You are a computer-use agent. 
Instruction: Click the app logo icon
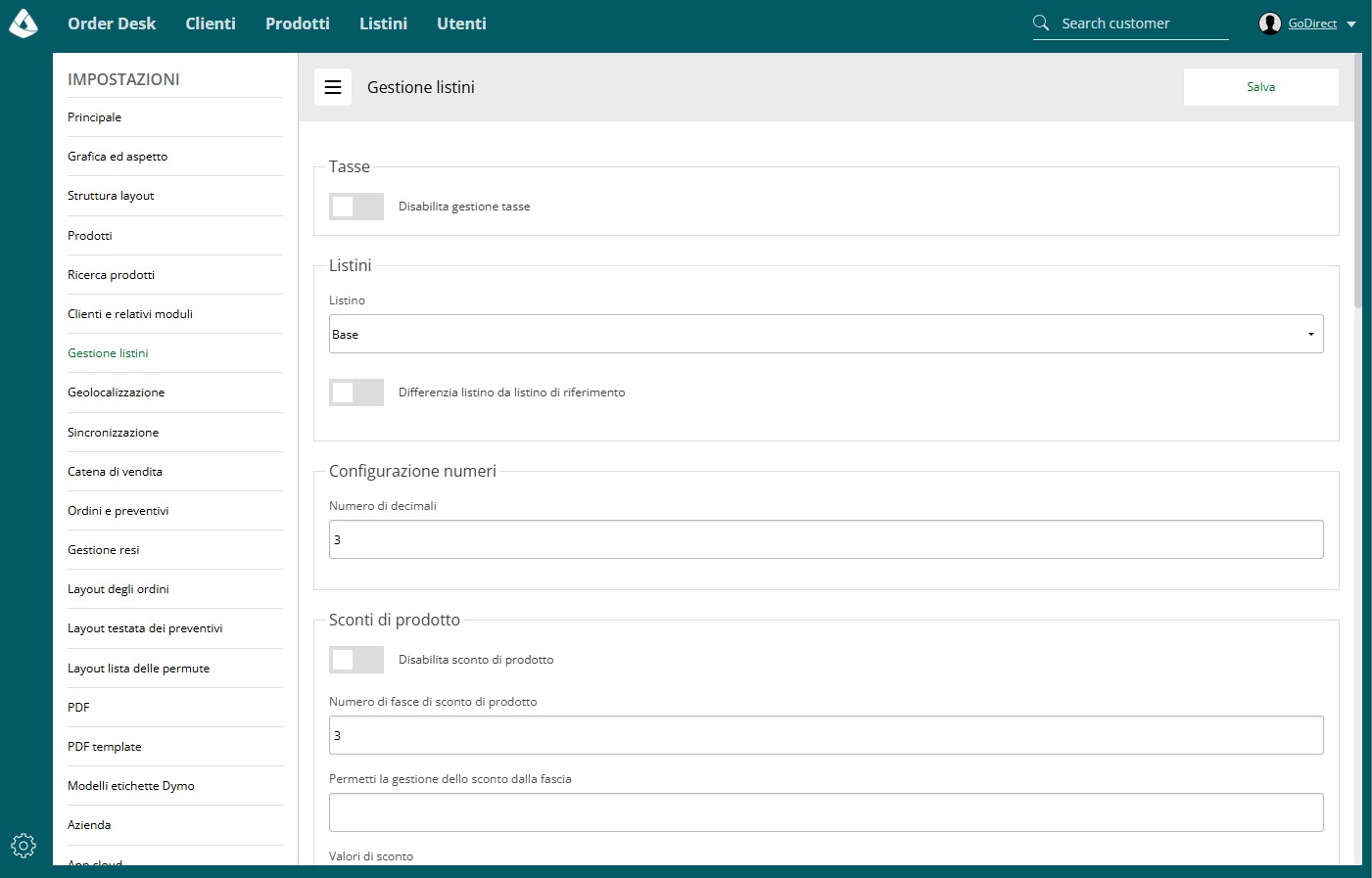(23, 23)
